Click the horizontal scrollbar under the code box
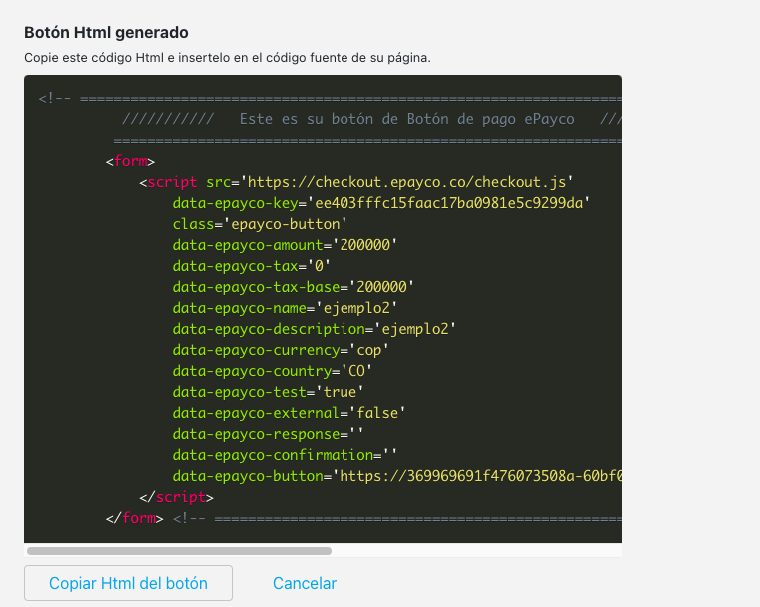Screen dimensions: 760x607 [x=179, y=551]
